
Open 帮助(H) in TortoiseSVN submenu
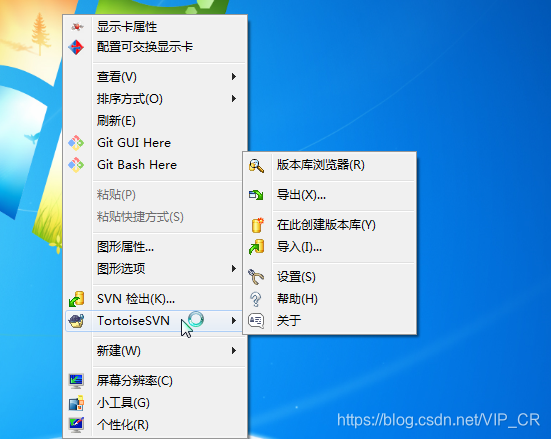330,299
